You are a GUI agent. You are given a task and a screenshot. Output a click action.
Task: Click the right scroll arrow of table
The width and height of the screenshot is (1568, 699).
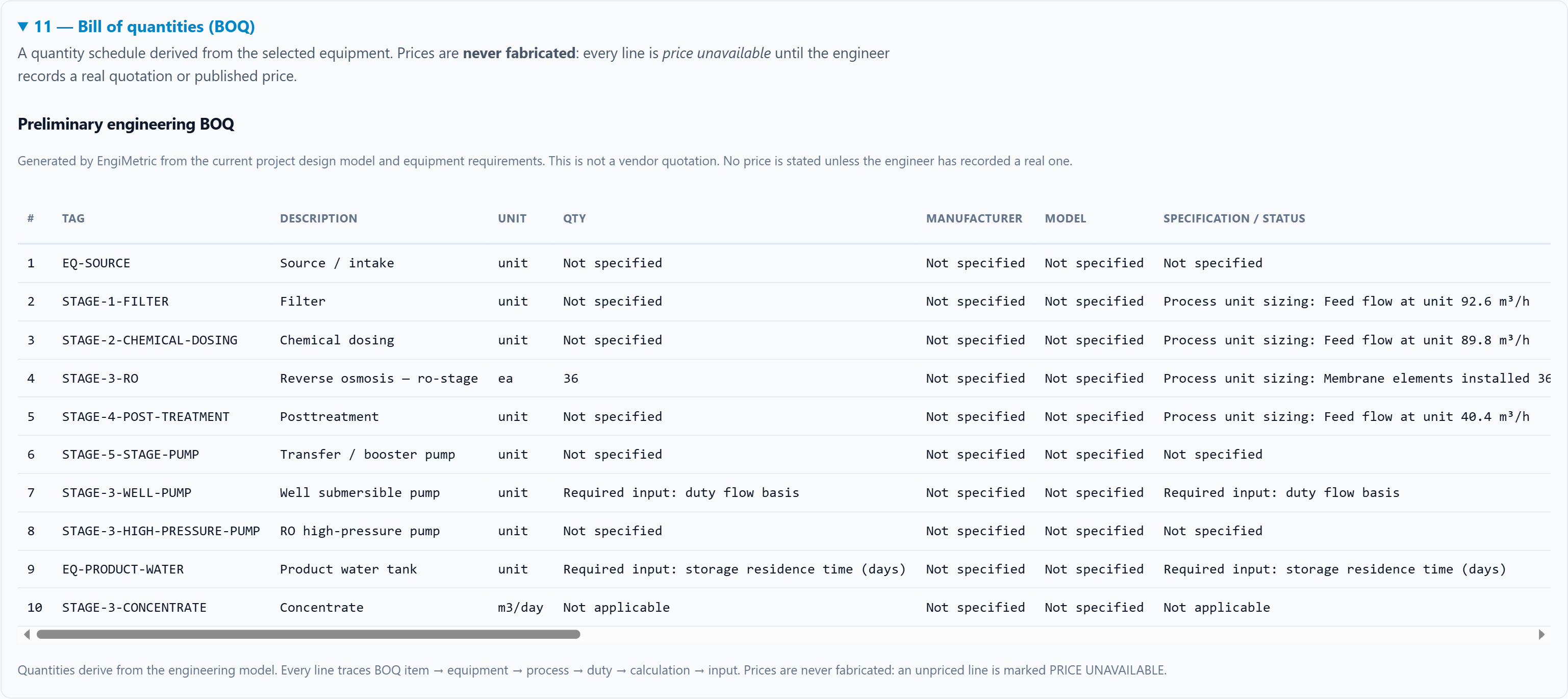pos(1541,635)
